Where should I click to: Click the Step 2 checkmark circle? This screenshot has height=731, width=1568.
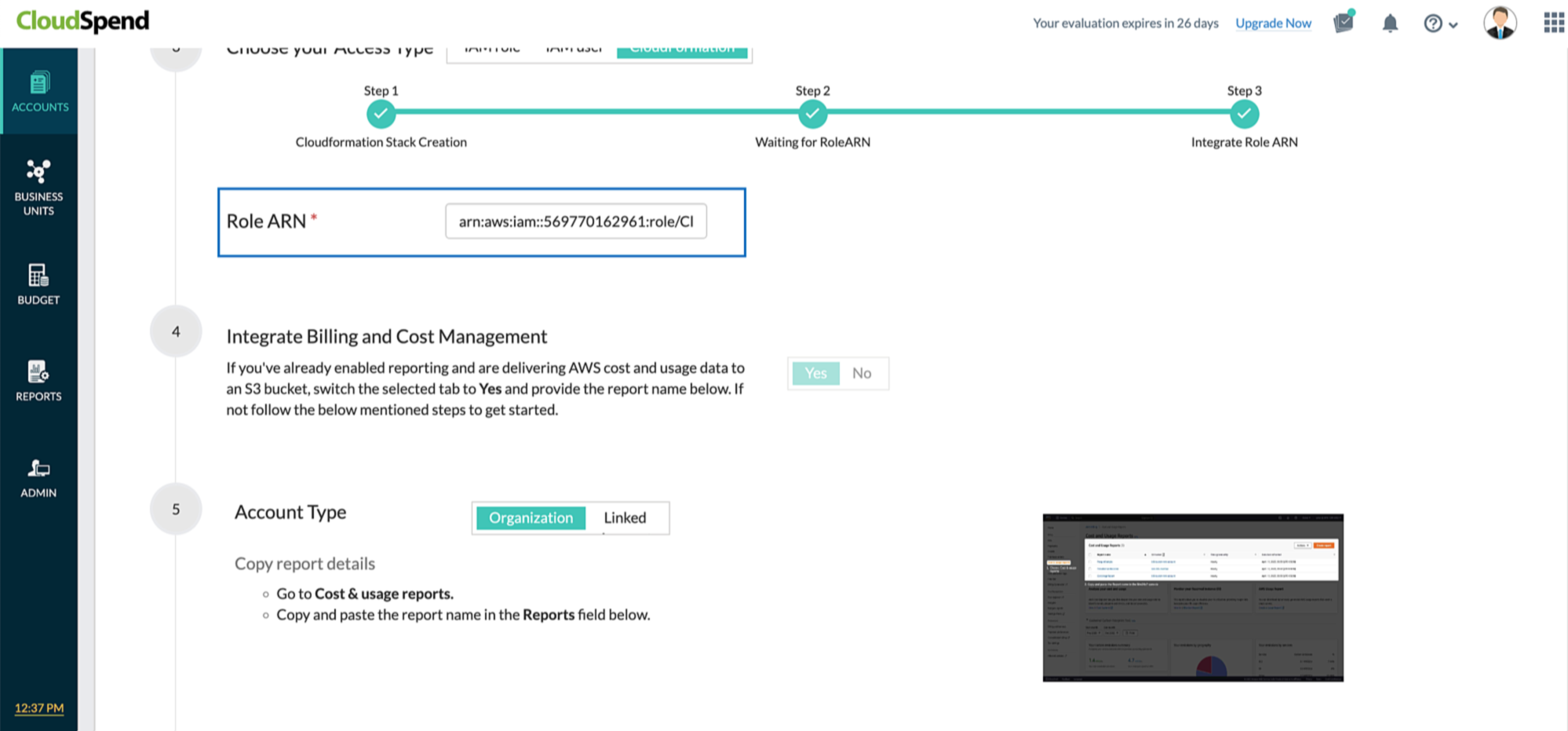(x=812, y=114)
